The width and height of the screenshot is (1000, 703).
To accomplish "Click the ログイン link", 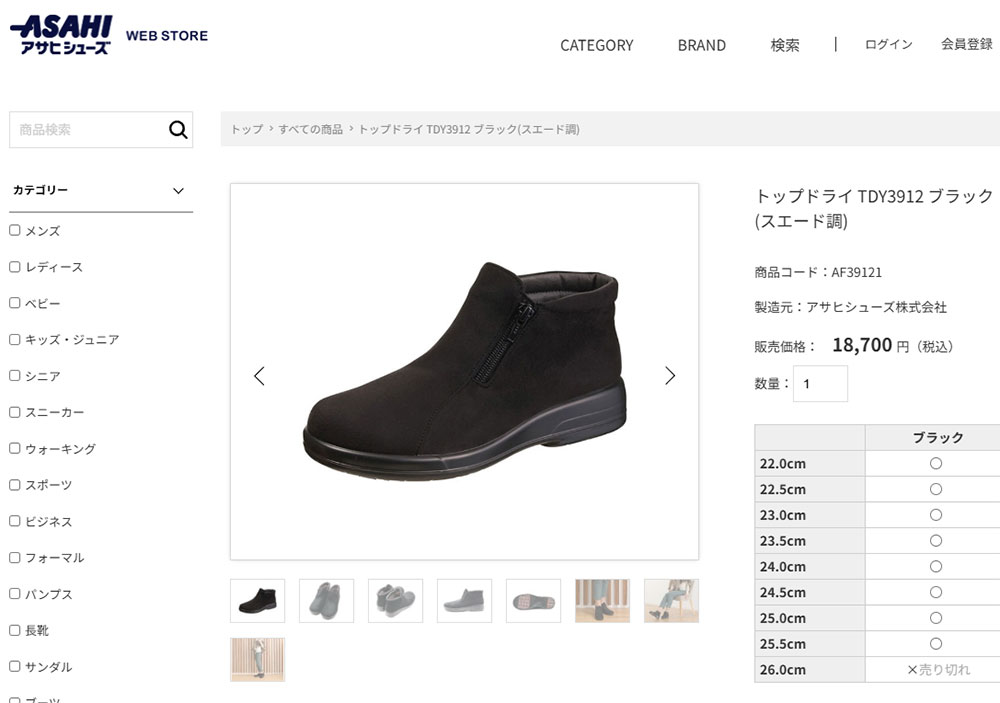I will click(x=888, y=44).
